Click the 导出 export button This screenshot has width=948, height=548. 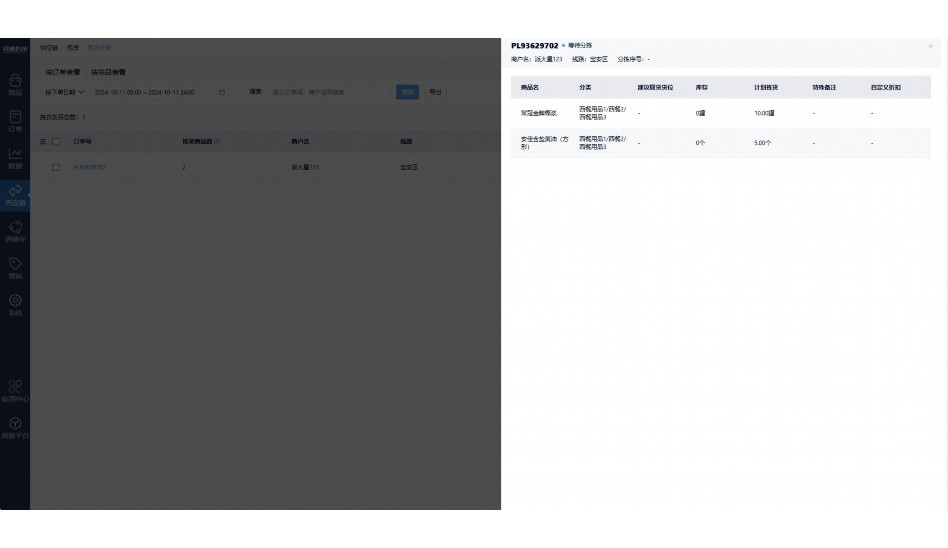(435, 92)
